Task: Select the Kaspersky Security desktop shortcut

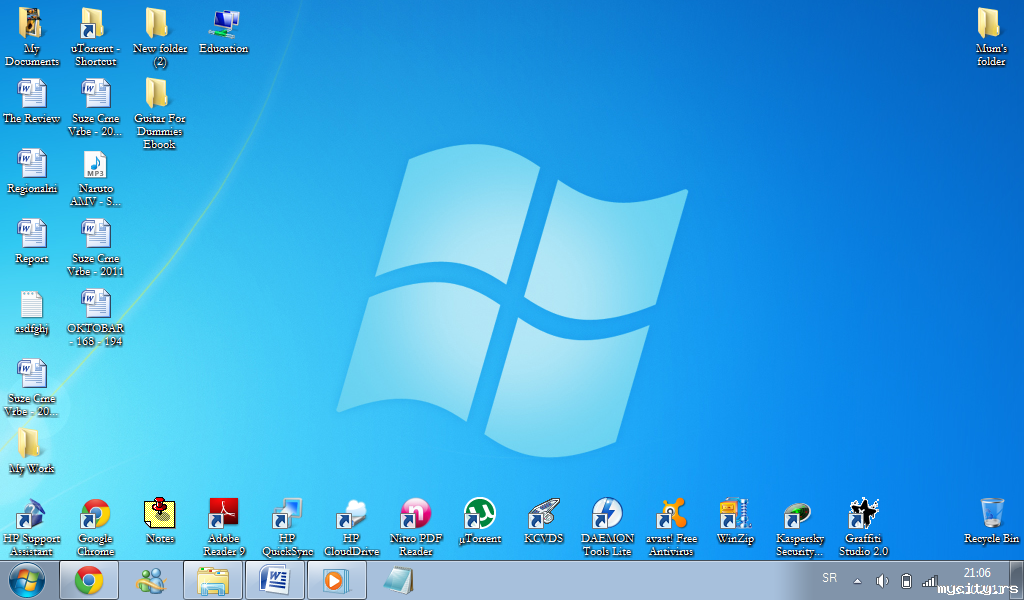Action: [x=799, y=515]
